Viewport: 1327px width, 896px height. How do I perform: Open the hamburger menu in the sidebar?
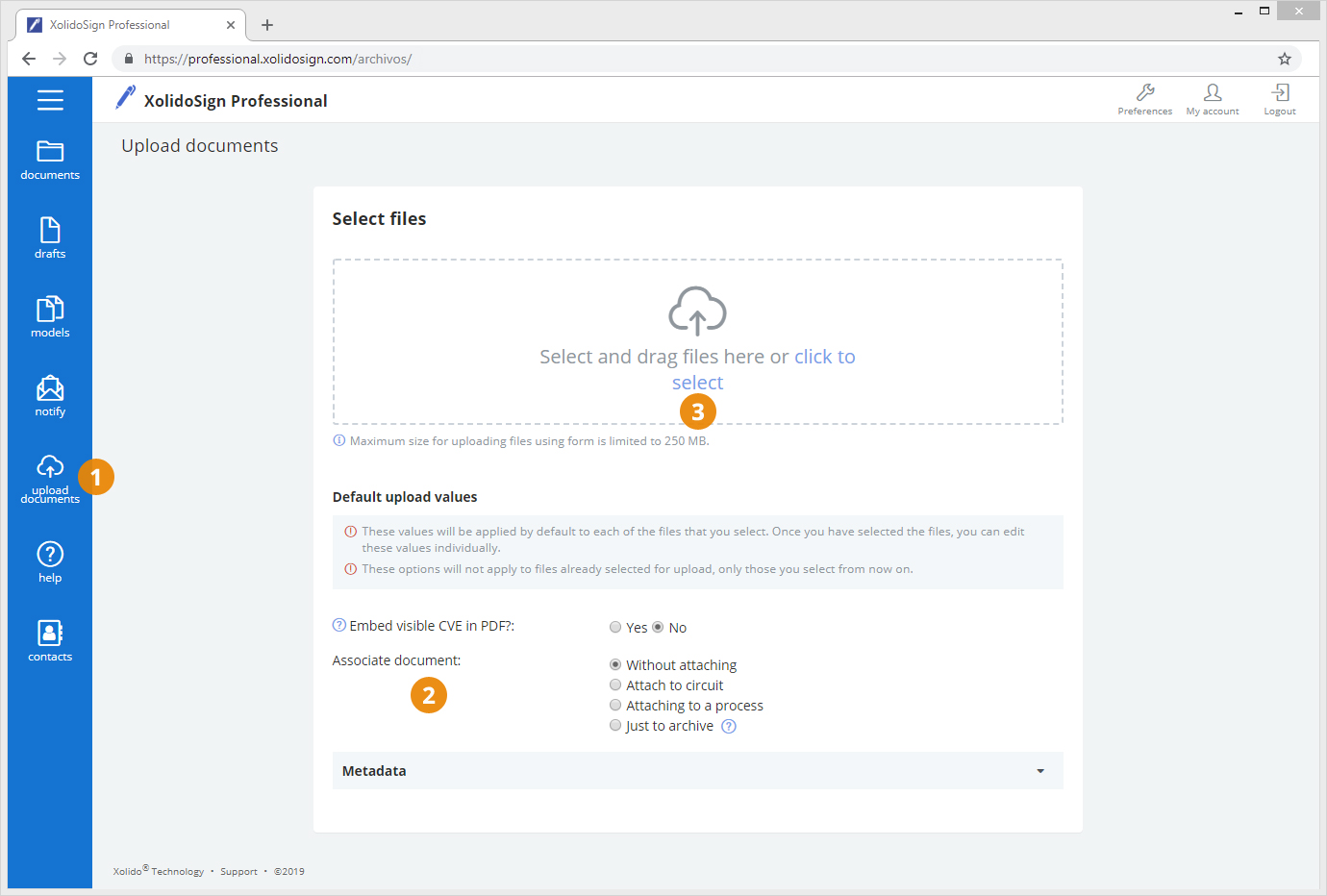coord(50,100)
